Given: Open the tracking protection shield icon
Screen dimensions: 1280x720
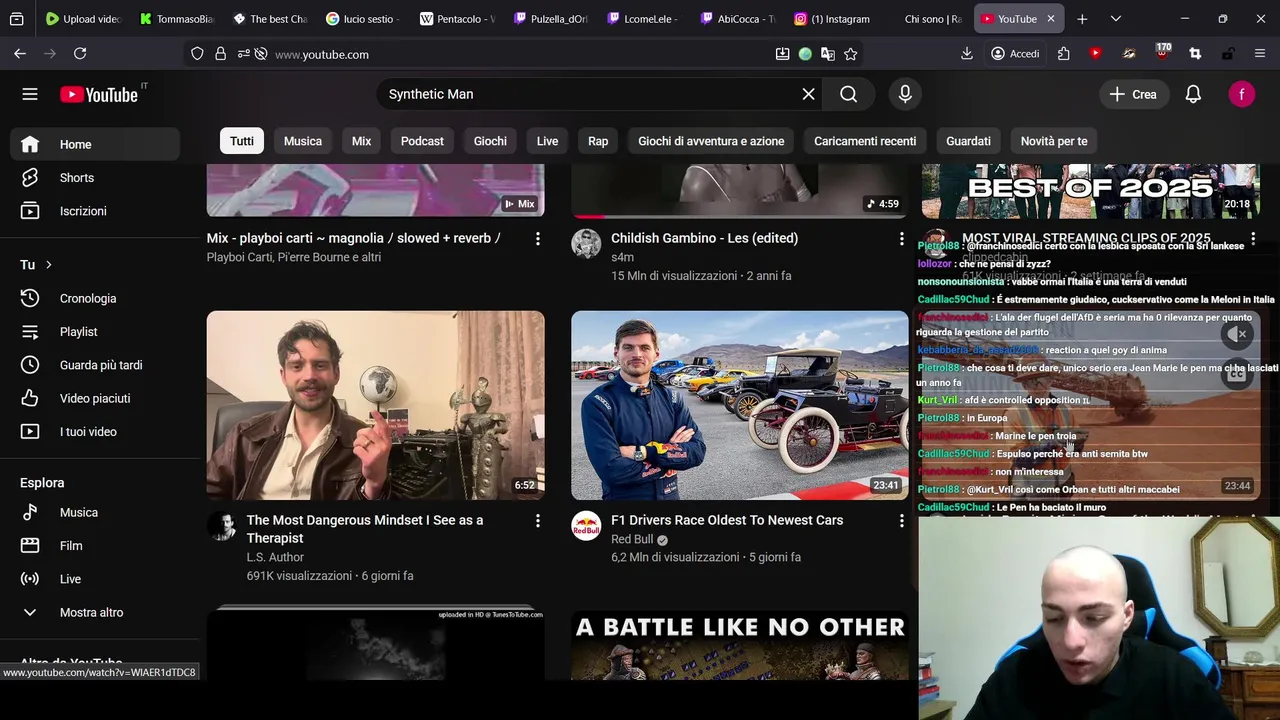Looking at the screenshot, I should [x=197, y=54].
